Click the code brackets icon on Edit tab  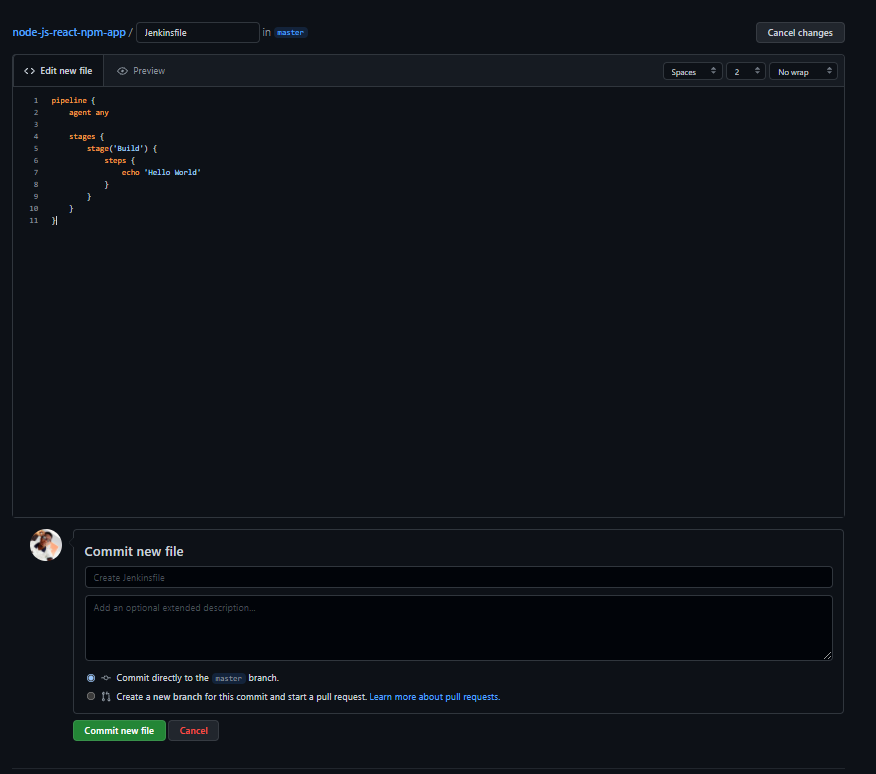pos(29,71)
